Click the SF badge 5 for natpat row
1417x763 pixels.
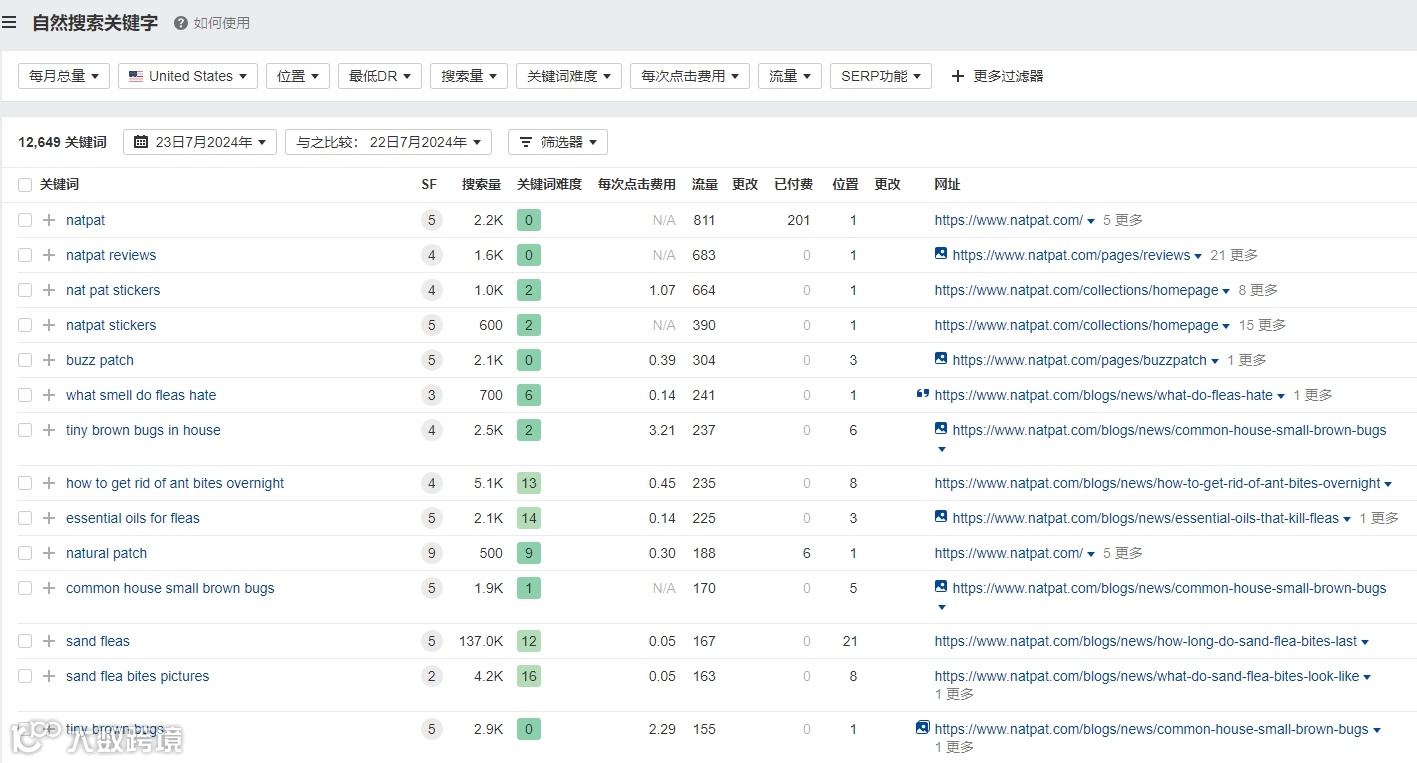coord(432,220)
